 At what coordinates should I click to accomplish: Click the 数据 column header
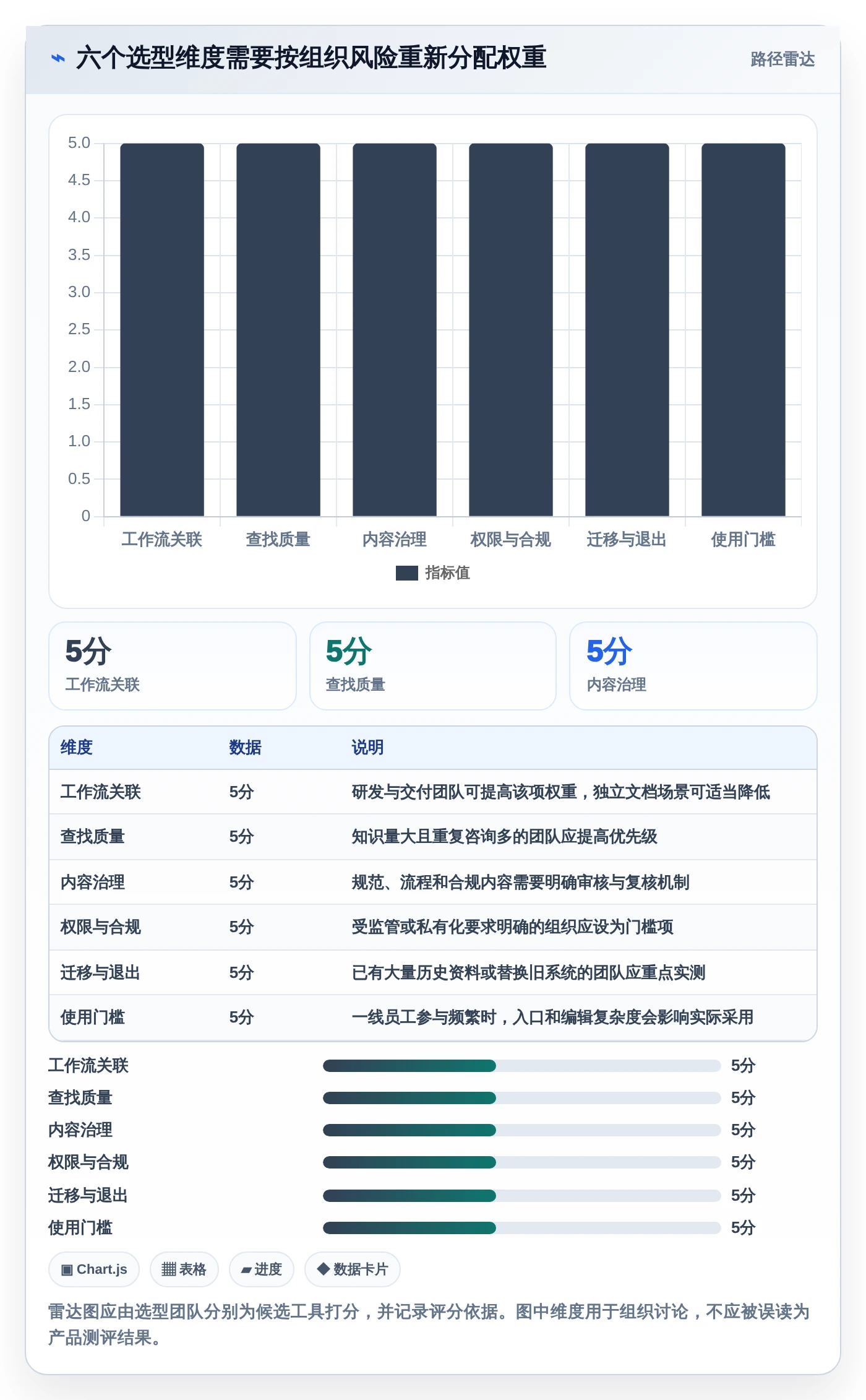tap(246, 748)
